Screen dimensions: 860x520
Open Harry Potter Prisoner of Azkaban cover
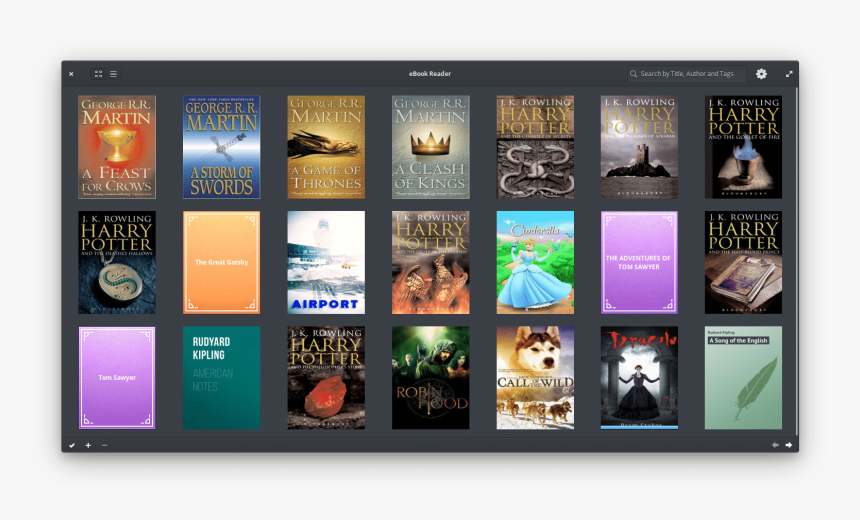[x=640, y=147]
